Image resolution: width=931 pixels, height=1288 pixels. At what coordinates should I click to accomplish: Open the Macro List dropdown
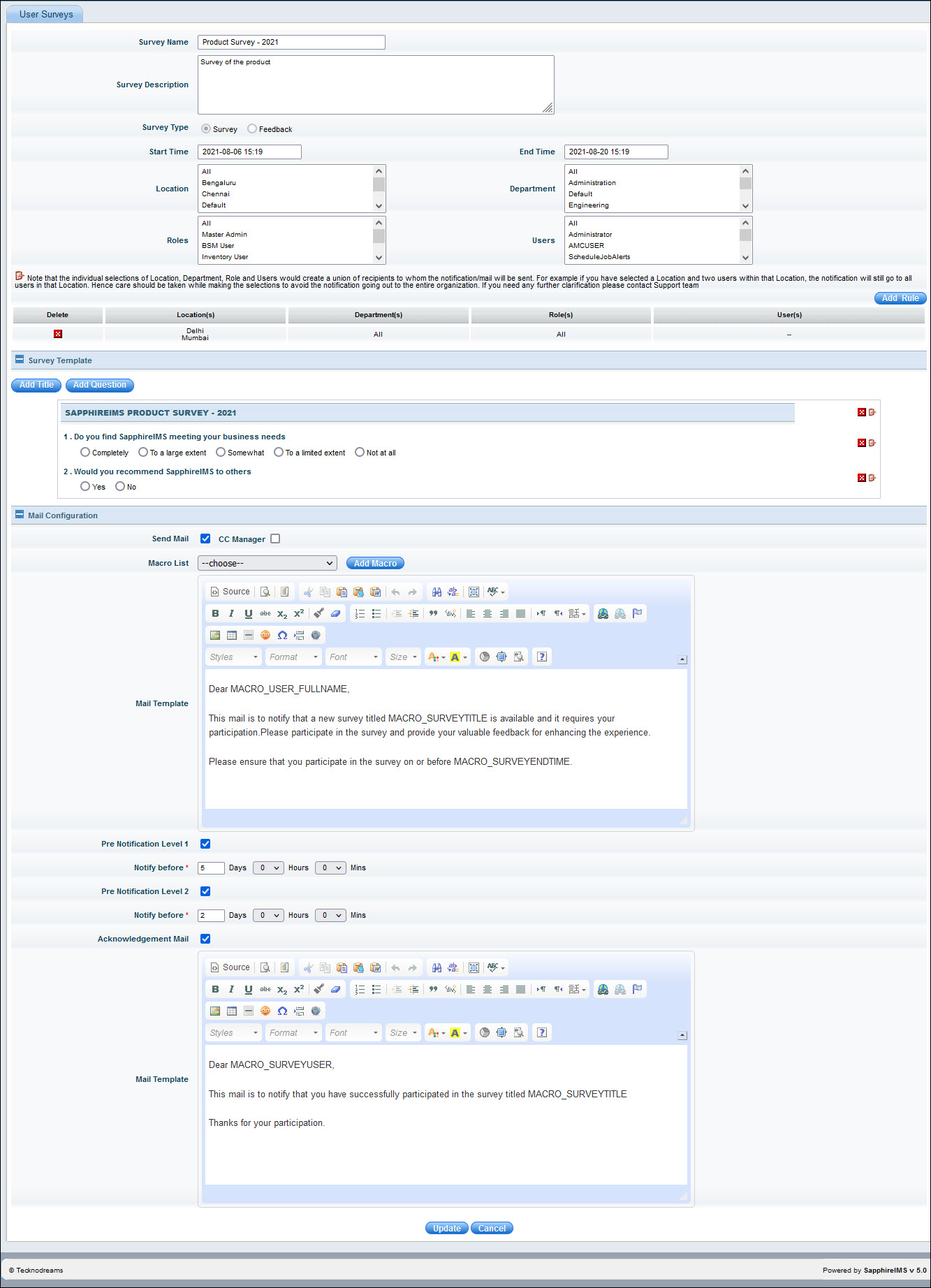(x=267, y=563)
